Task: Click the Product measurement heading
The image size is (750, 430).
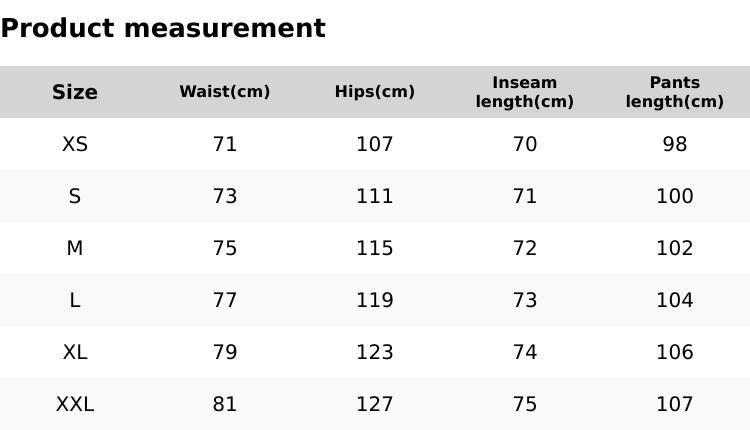Action: 163,28
